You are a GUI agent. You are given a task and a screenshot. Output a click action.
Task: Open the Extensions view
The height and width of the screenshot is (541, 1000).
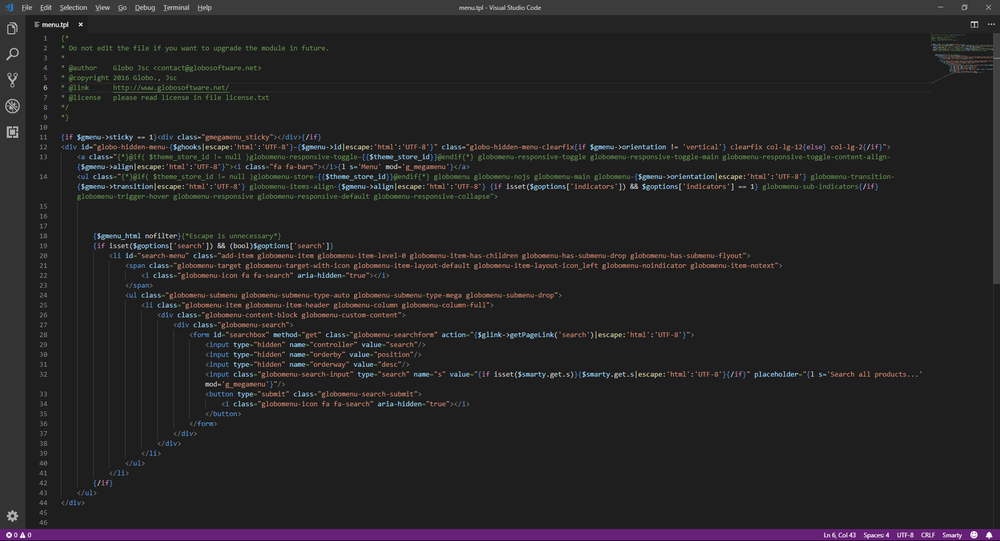(12, 132)
